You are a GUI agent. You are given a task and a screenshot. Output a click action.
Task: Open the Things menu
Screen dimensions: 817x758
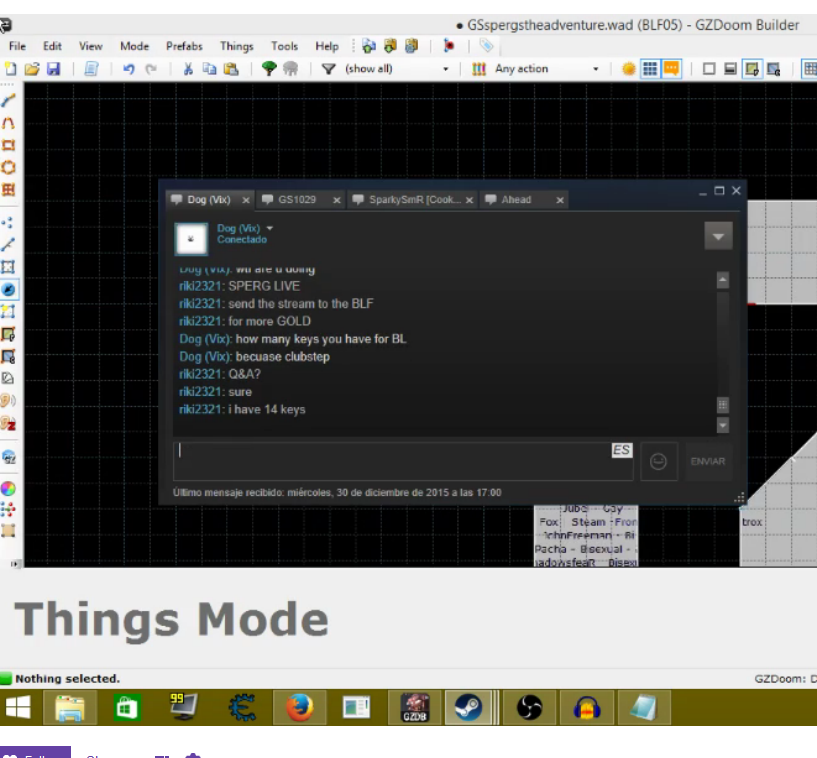click(x=237, y=46)
